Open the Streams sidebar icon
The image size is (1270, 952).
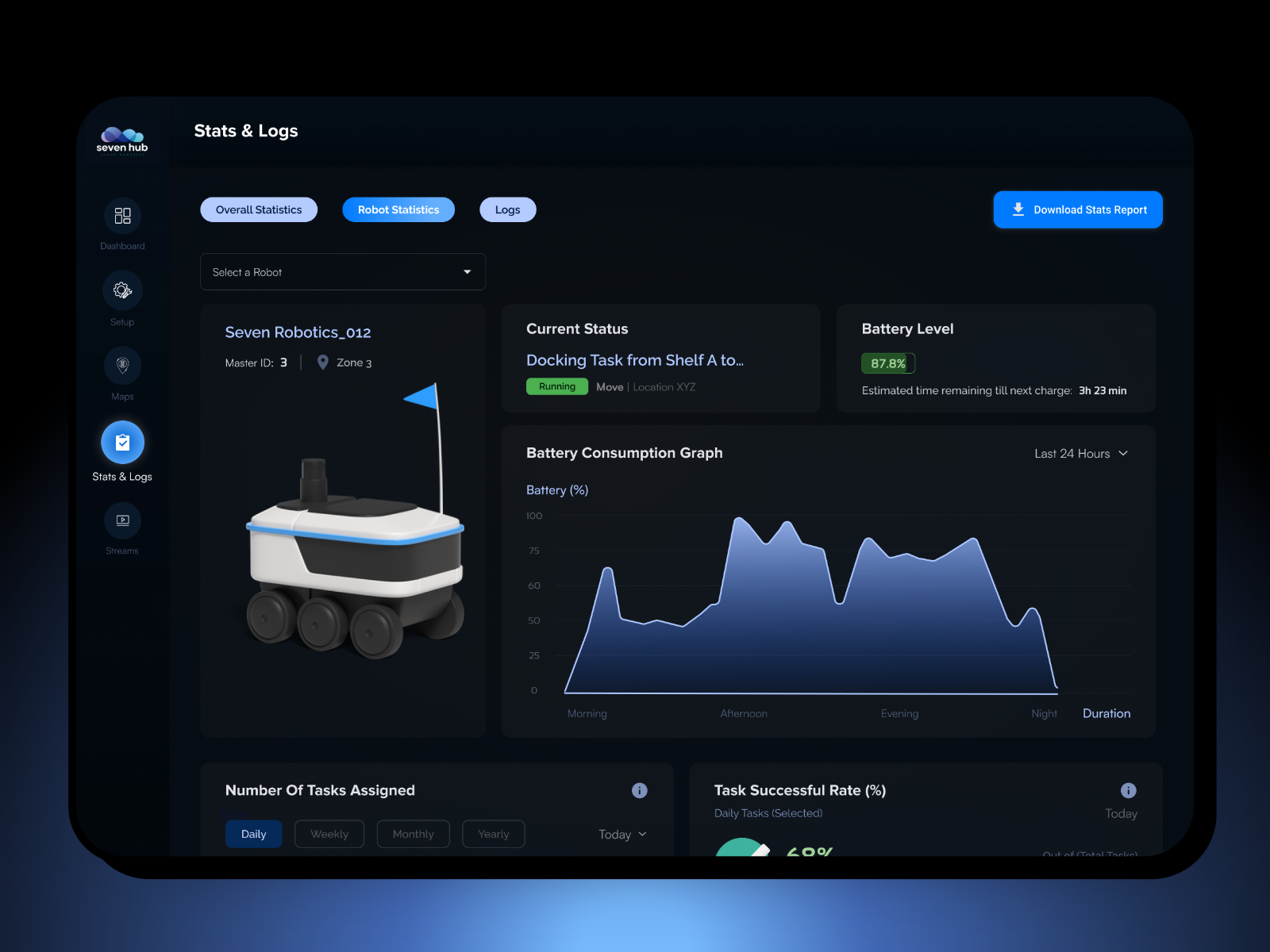(x=122, y=520)
